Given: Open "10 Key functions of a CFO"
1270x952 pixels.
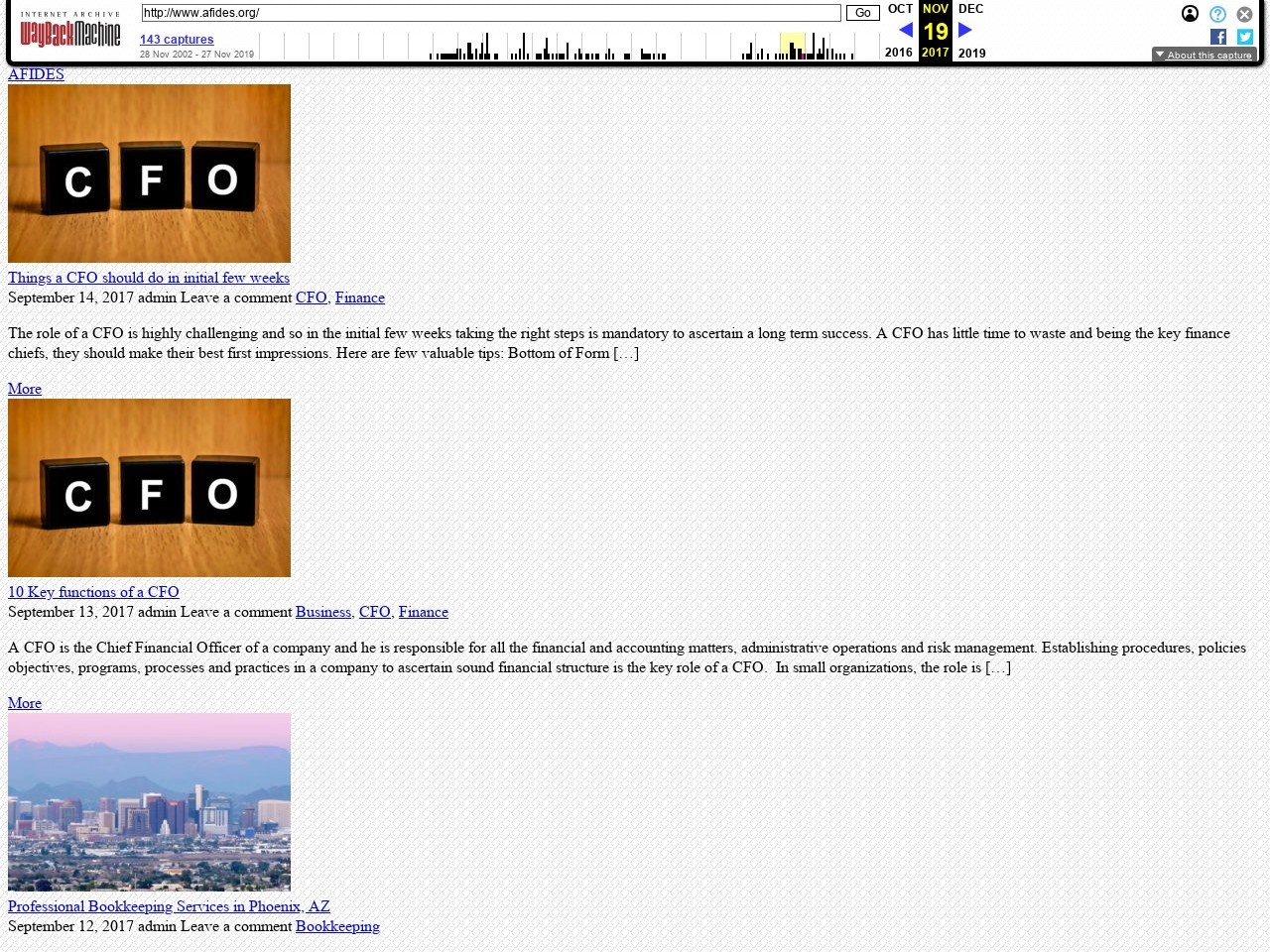Looking at the screenshot, I should (93, 592).
